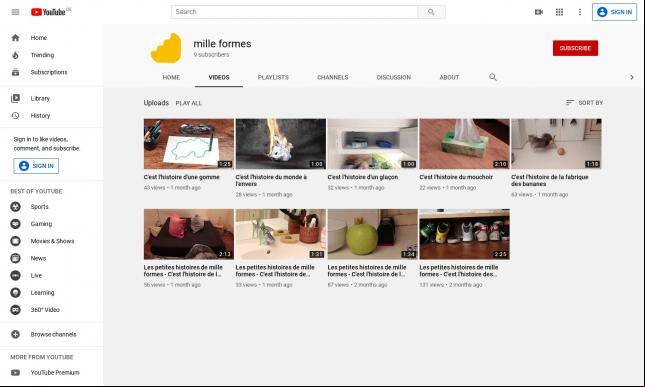Open the Sort By dropdown

pyautogui.click(x=584, y=102)
